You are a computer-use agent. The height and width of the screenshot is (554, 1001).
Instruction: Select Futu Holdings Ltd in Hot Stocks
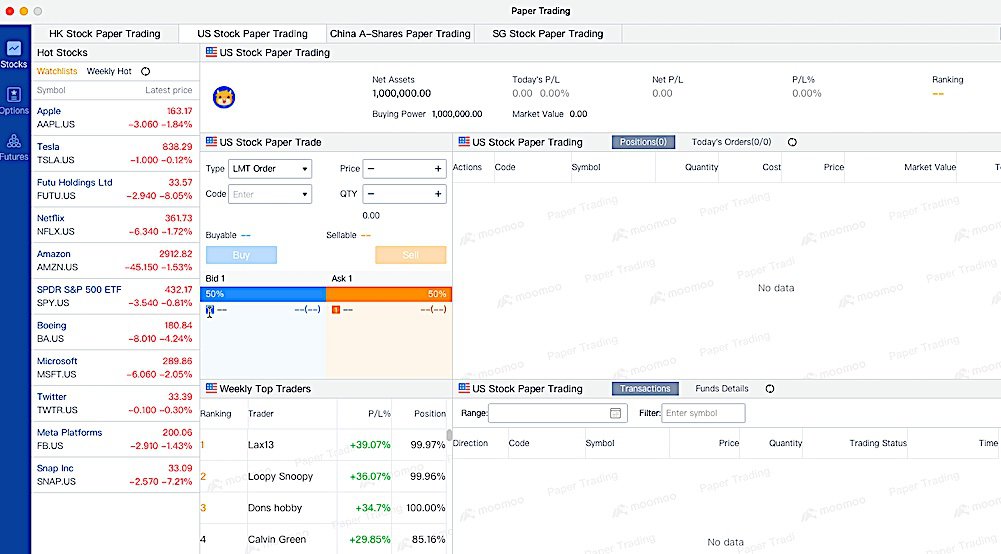point(115,190)
